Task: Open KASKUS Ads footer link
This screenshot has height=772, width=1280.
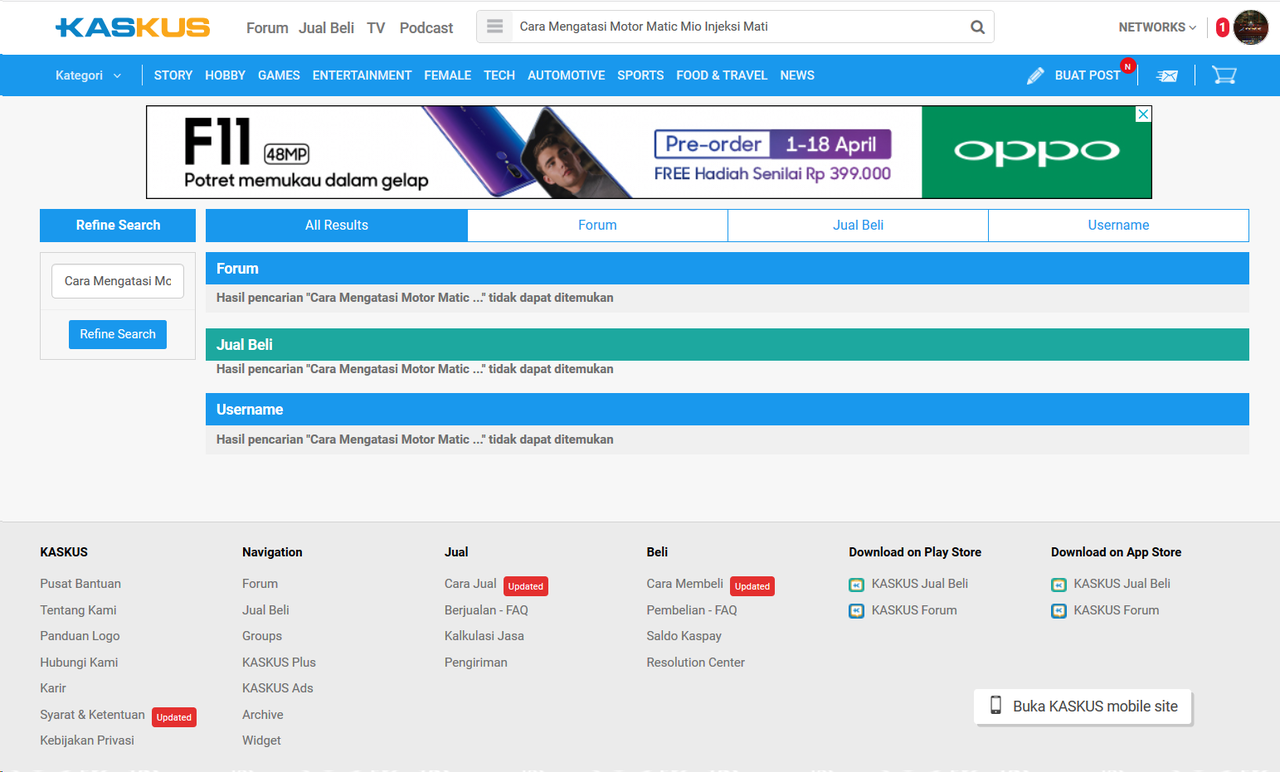Action: (277, 688)
